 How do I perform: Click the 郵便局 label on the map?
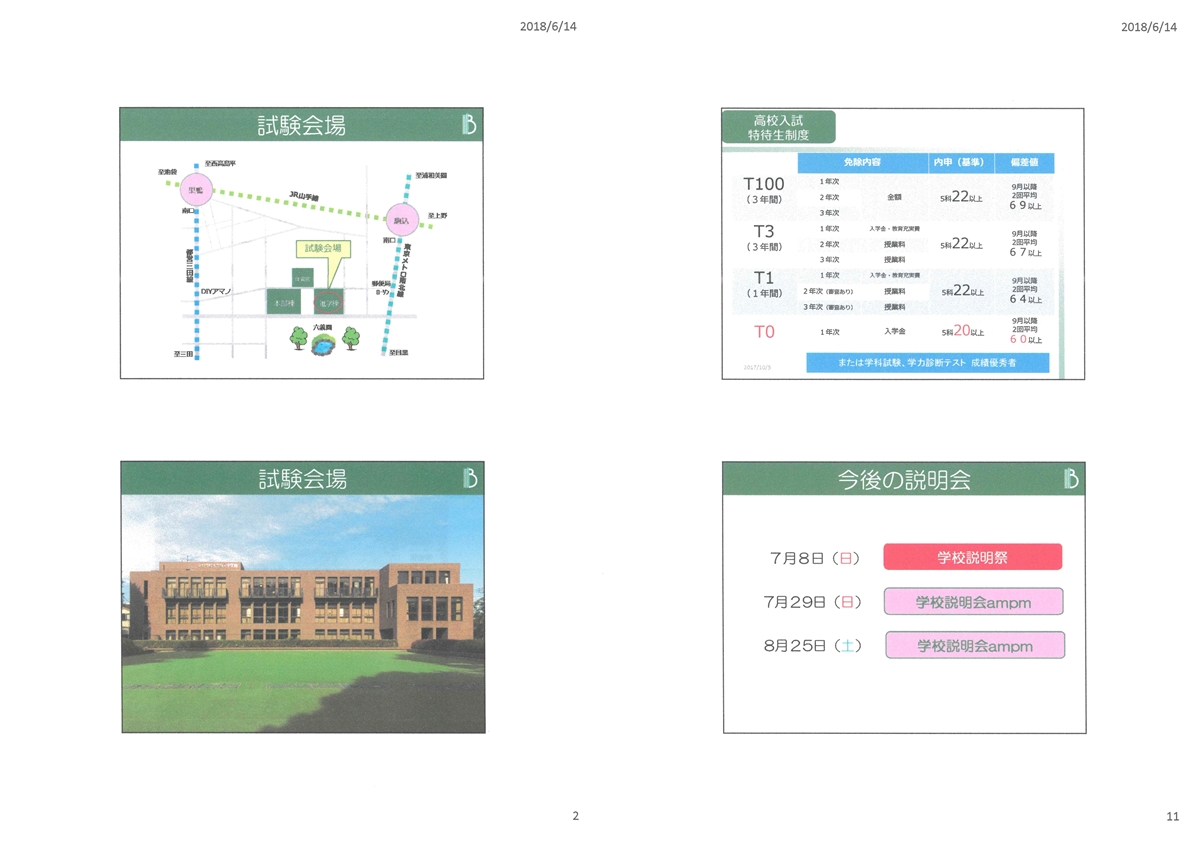pyautogui.click(x=381, y=283)
